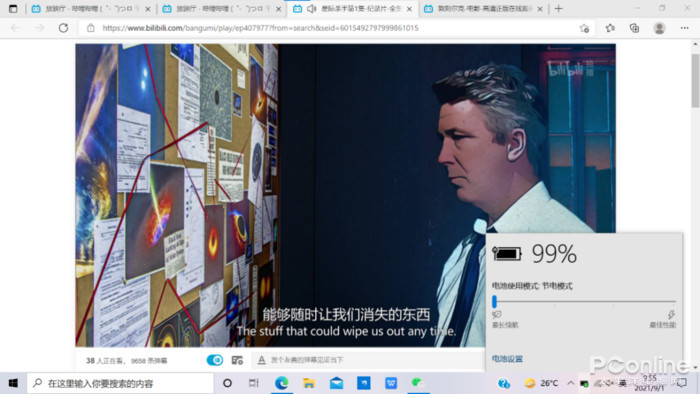Adjust the battery power mode slider handle
This screenshot has height=394, width=700.
tap(494, 302)
